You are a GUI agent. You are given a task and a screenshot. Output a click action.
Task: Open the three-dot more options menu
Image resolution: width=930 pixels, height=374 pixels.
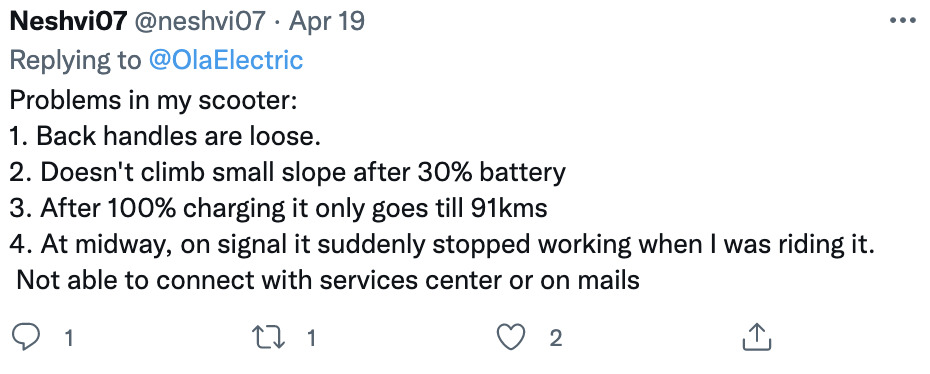903,21
